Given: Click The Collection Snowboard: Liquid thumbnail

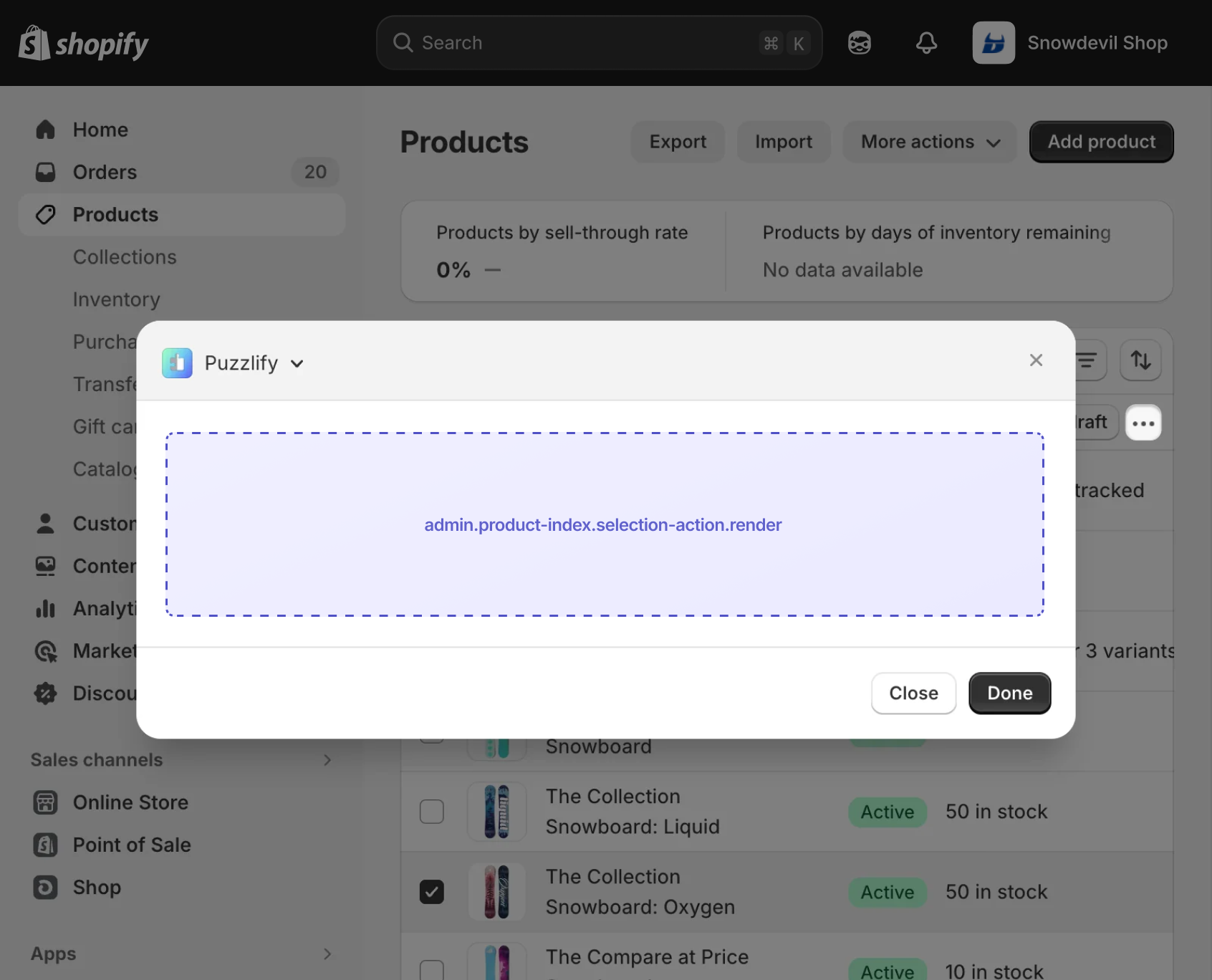Looking at the screenshot, I should click(496, 812).
